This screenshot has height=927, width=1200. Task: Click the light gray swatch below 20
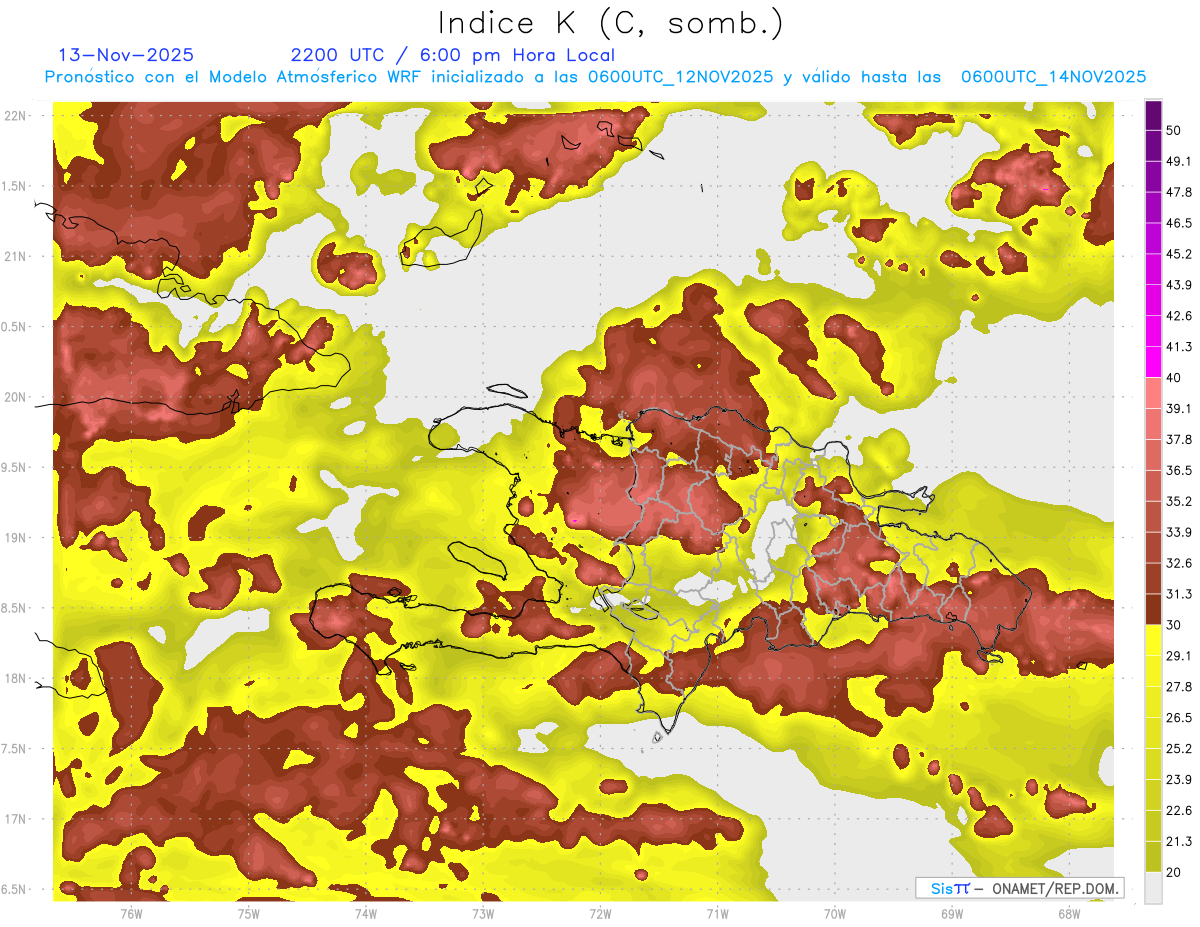click(x=1153, y=887)
